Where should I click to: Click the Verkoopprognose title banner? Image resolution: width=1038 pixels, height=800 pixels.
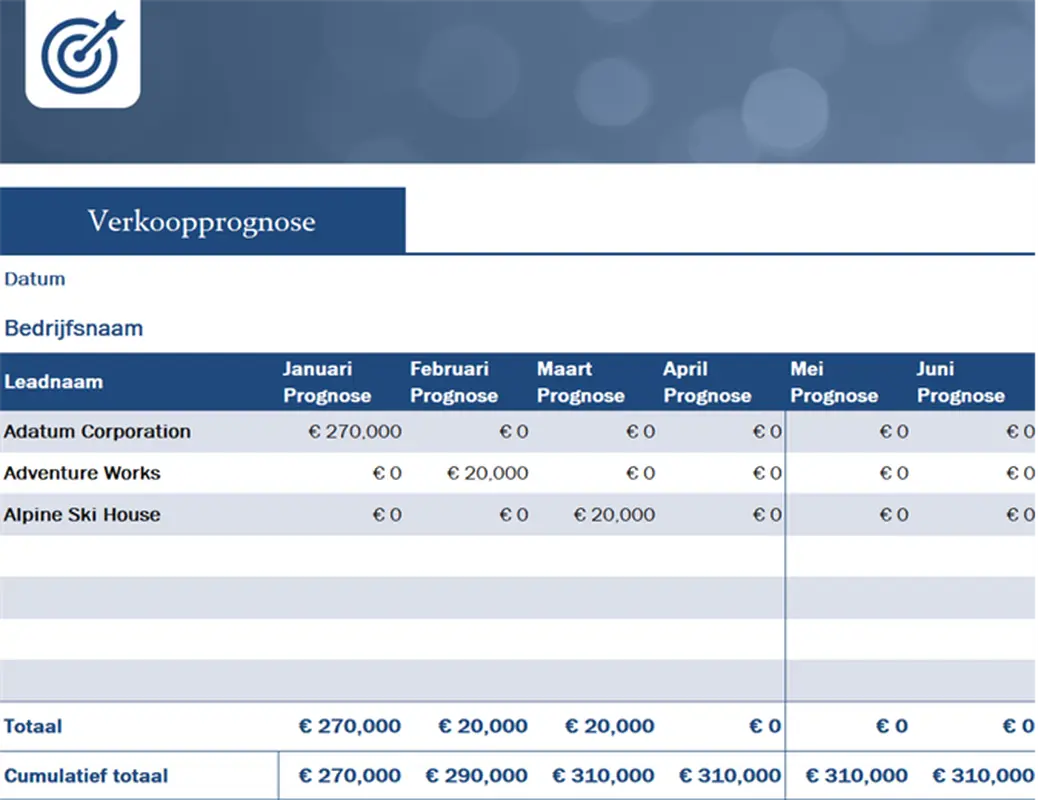202,220
